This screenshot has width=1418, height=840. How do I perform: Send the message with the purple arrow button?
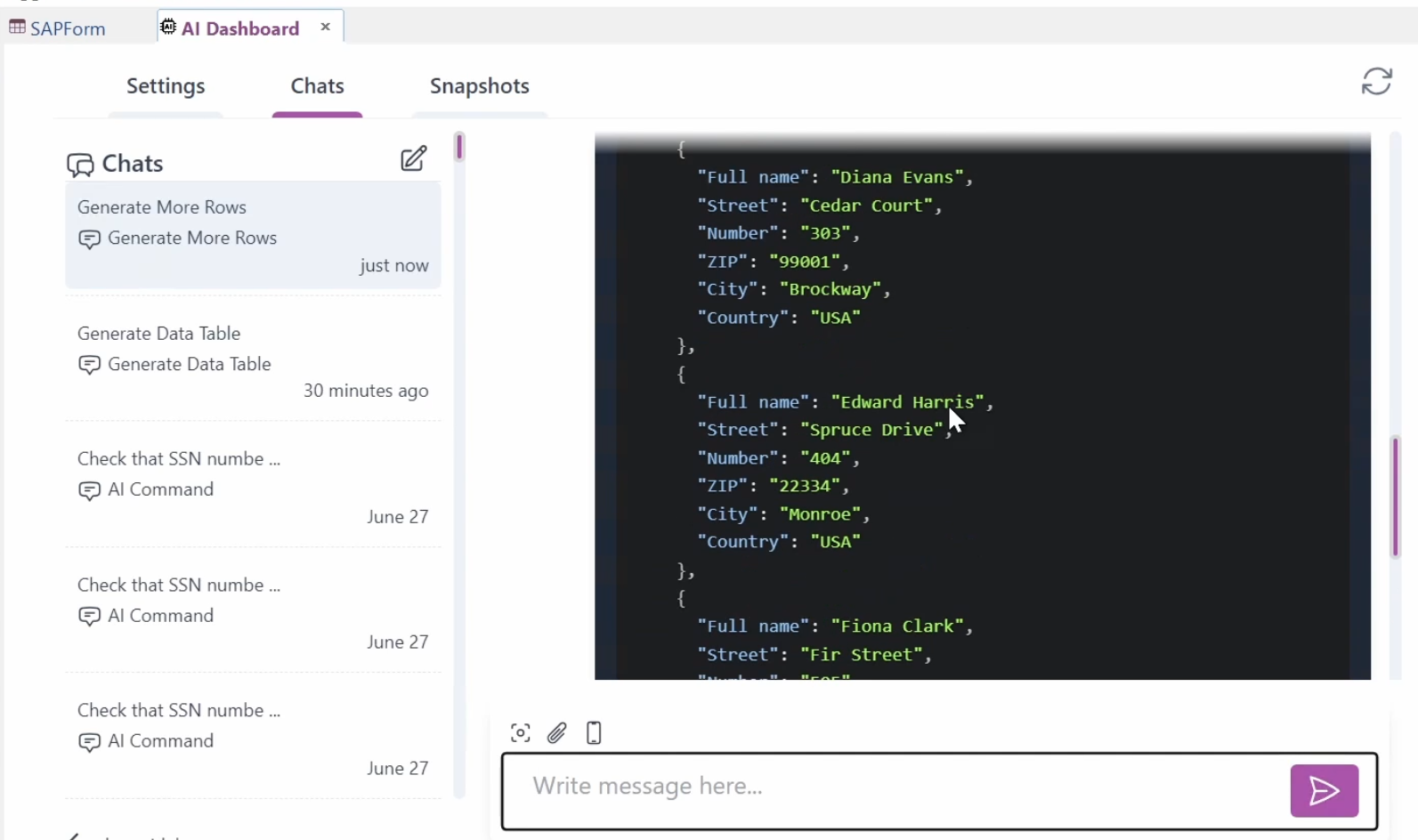click(1324, 790)
